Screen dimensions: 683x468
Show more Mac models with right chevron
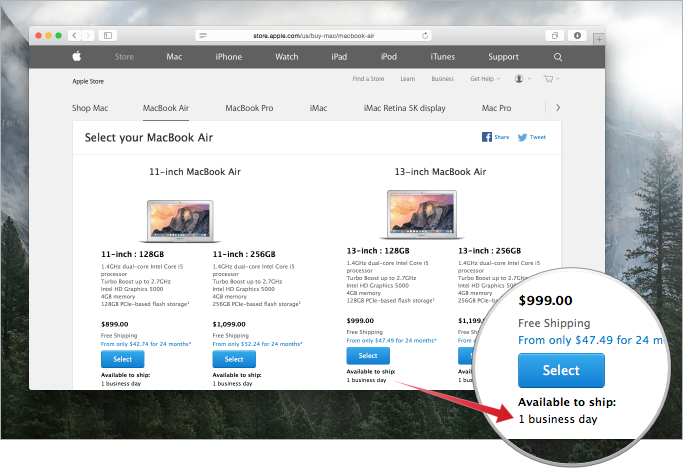tap(558, 108)
